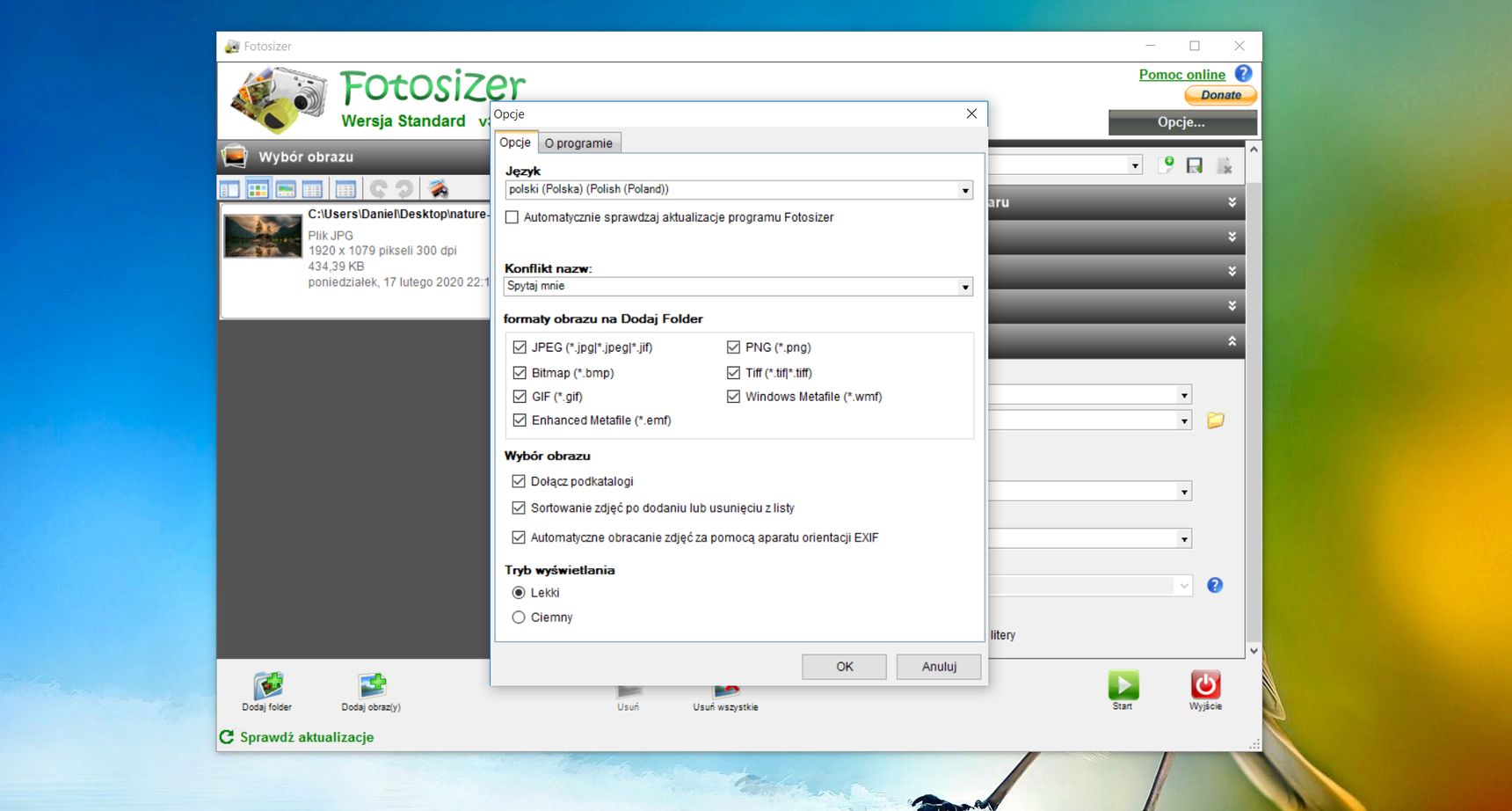The width and height of the screenshot is (1512, 811).
Task: Uncheck Dołącz podkatalogi checkbox
Action: (x=519, y=481)
